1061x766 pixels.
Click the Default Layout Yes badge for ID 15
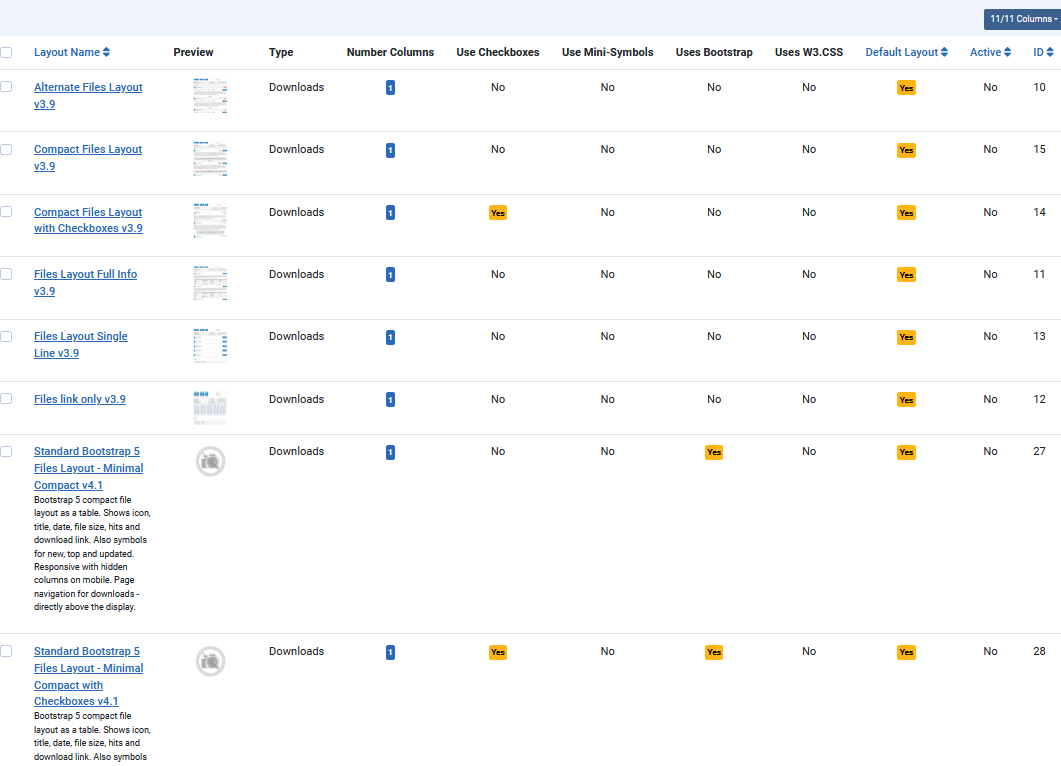click(906, 150)
